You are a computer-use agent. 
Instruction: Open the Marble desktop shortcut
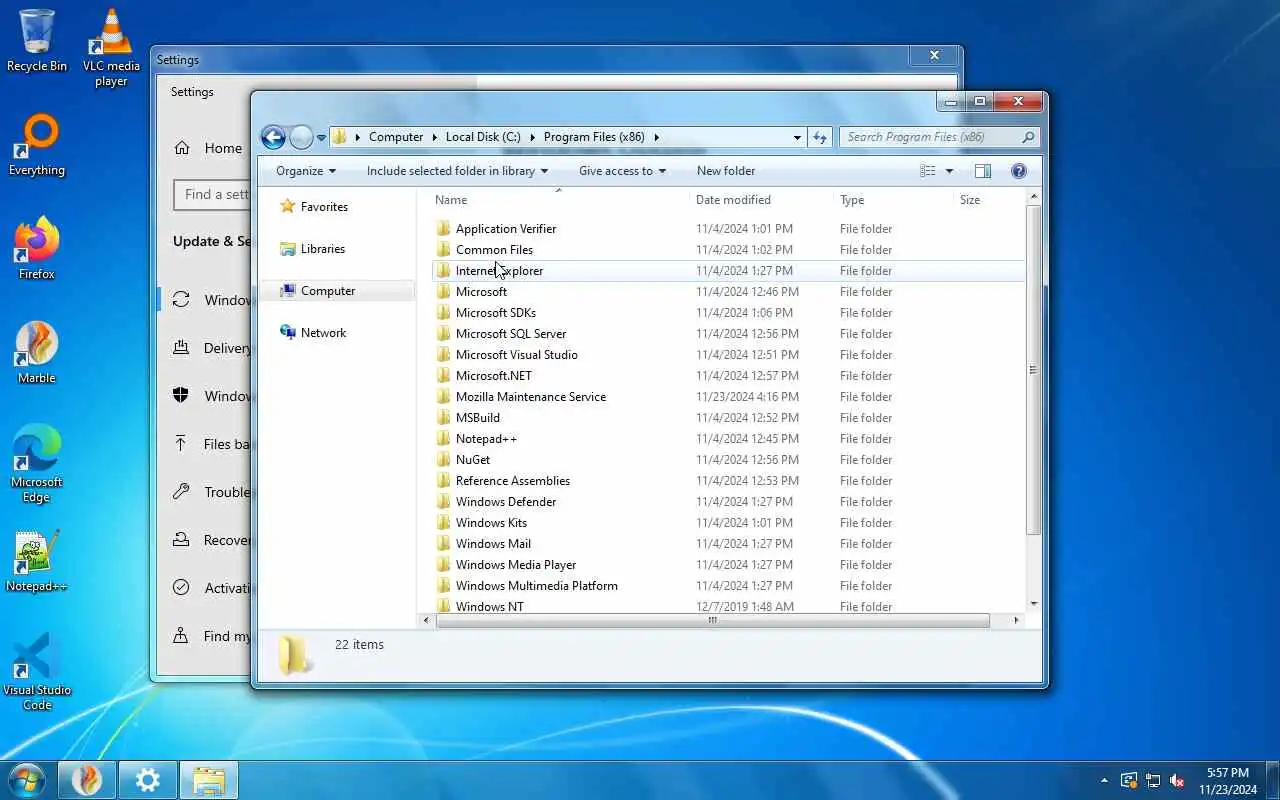tap(37, 352)
